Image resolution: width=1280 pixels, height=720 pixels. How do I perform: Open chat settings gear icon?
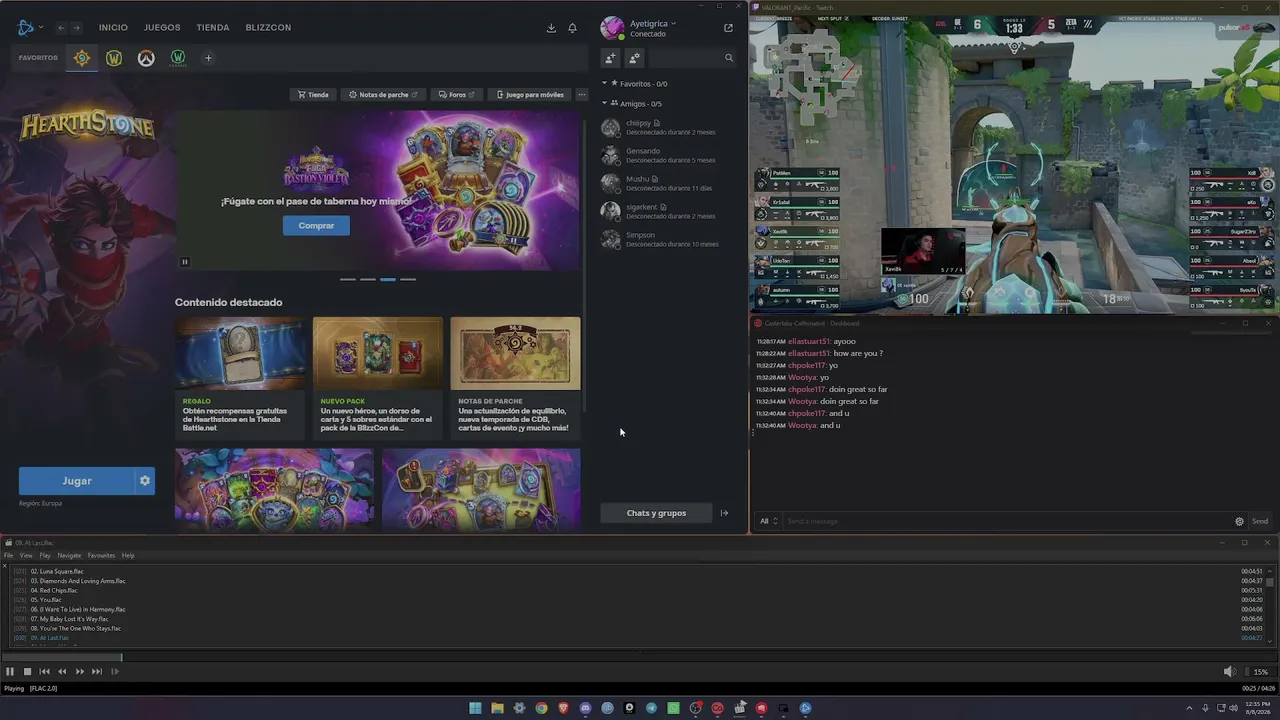pyautogui.click(x=1240, y=521)
